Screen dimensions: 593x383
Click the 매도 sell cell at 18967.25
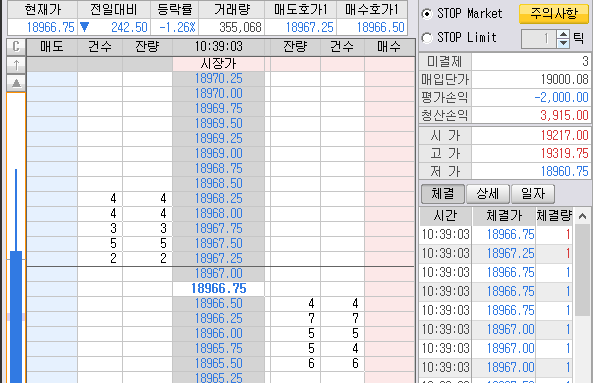click(52, 259)
